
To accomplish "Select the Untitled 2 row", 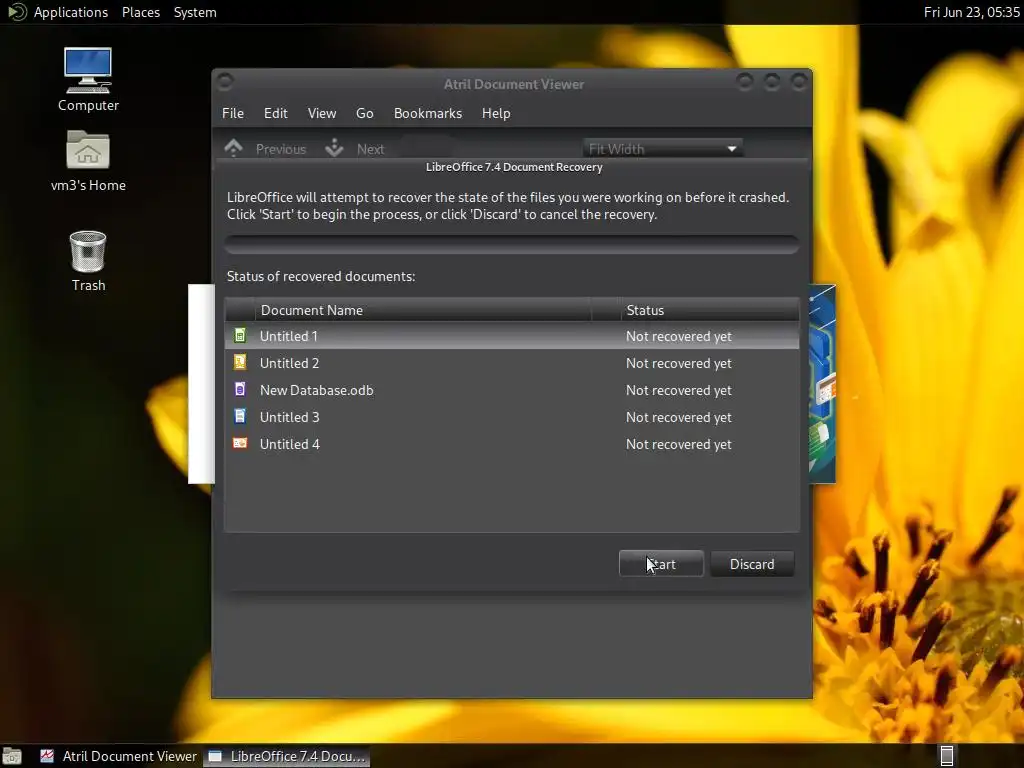I will pyautogui.click(x=511, y=362).
